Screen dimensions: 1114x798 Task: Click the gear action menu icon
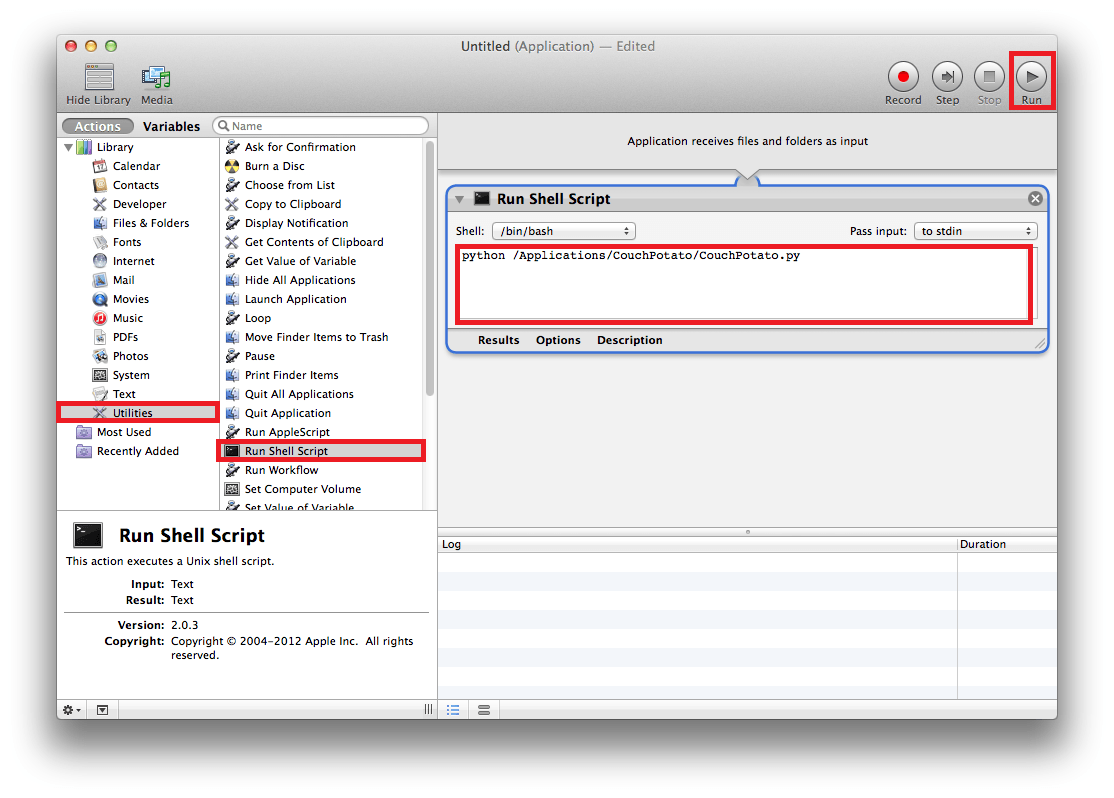pyautogui.click(x=72, y=710)
